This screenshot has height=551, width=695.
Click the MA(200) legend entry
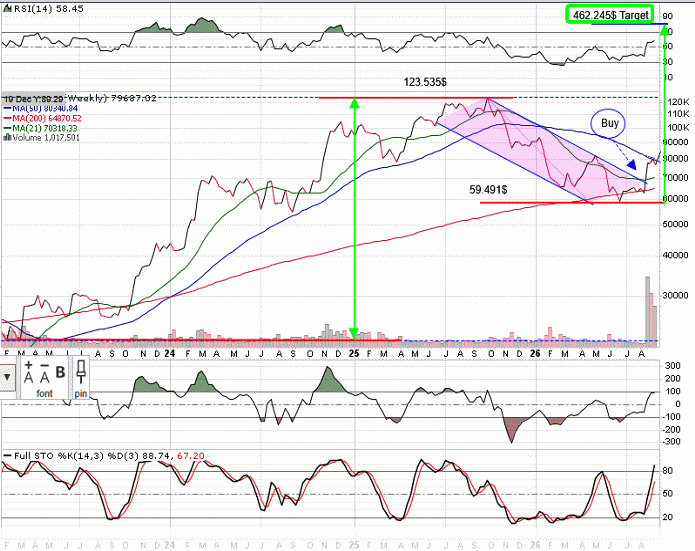coord(43,118)
